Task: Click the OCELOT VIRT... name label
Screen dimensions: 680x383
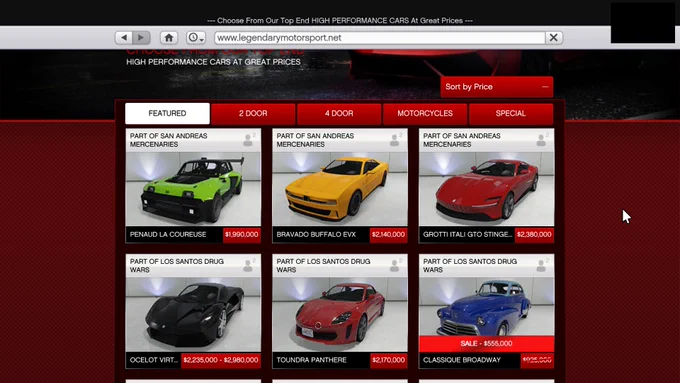Action: click(154, 360)
